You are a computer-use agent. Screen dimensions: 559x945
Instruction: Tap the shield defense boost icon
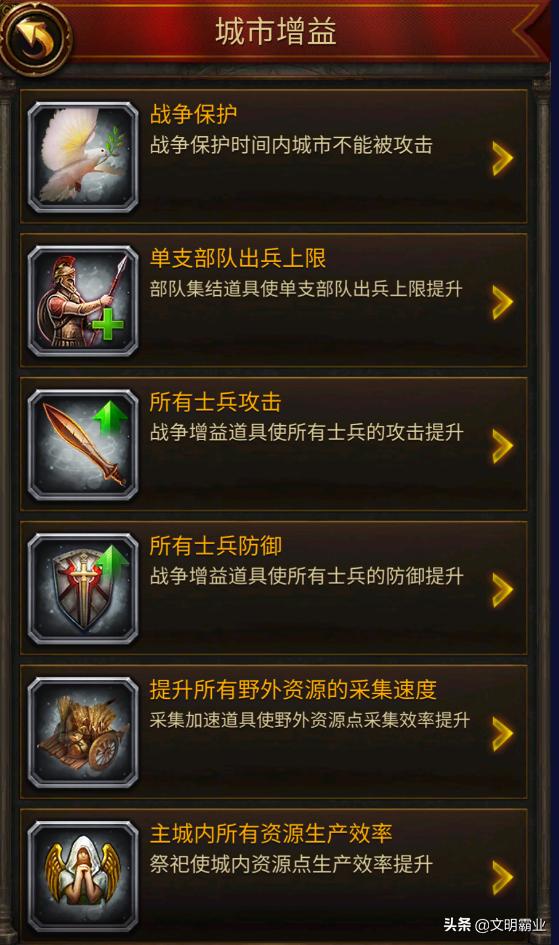coord(83,589)
